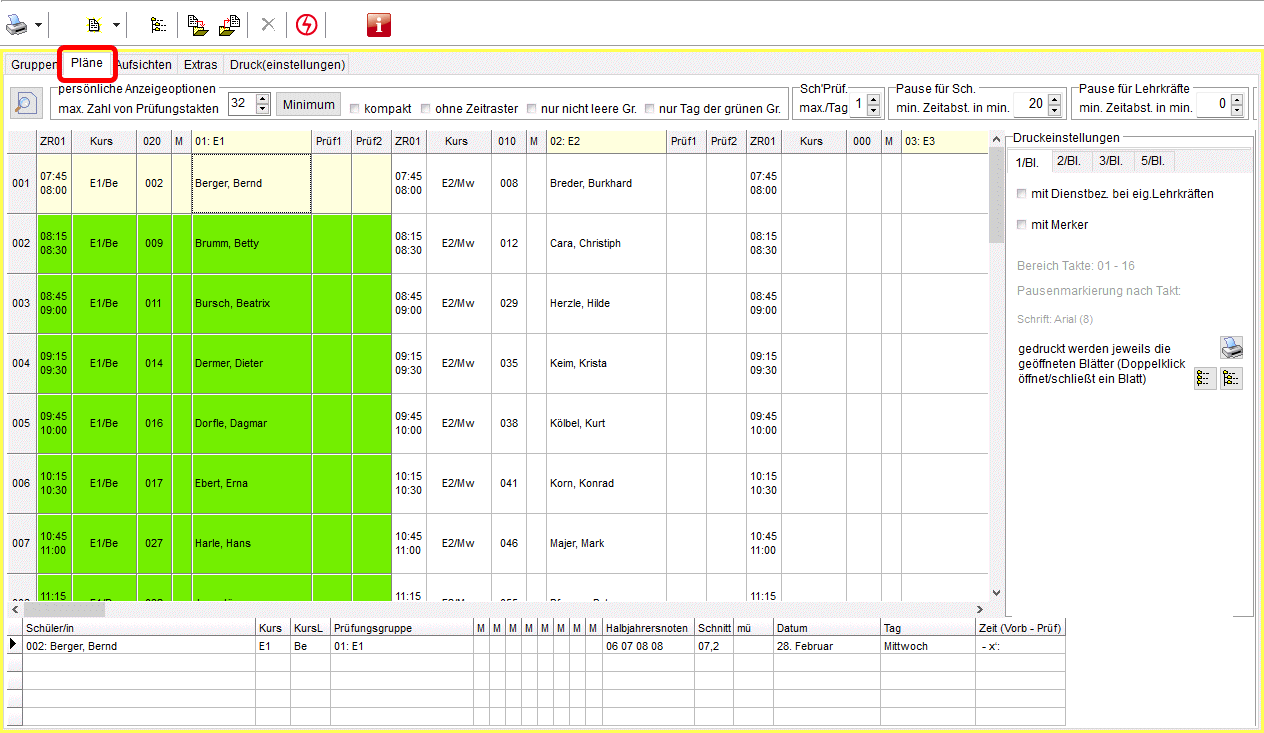Open the dropdown arrow next to the printer icon
Image resolution: width=1264 pixels, height=733 pixels.
pos(39,25)
